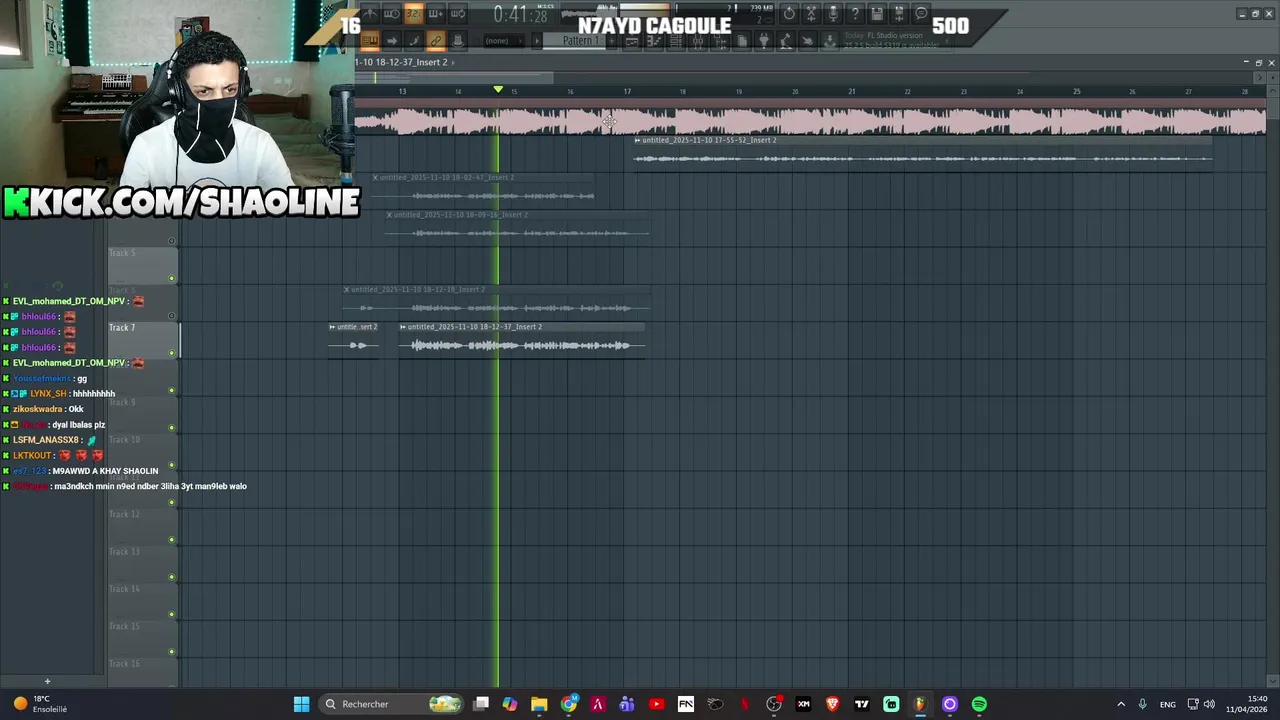Add new pattern with plus button

click(x=612, y=41)
